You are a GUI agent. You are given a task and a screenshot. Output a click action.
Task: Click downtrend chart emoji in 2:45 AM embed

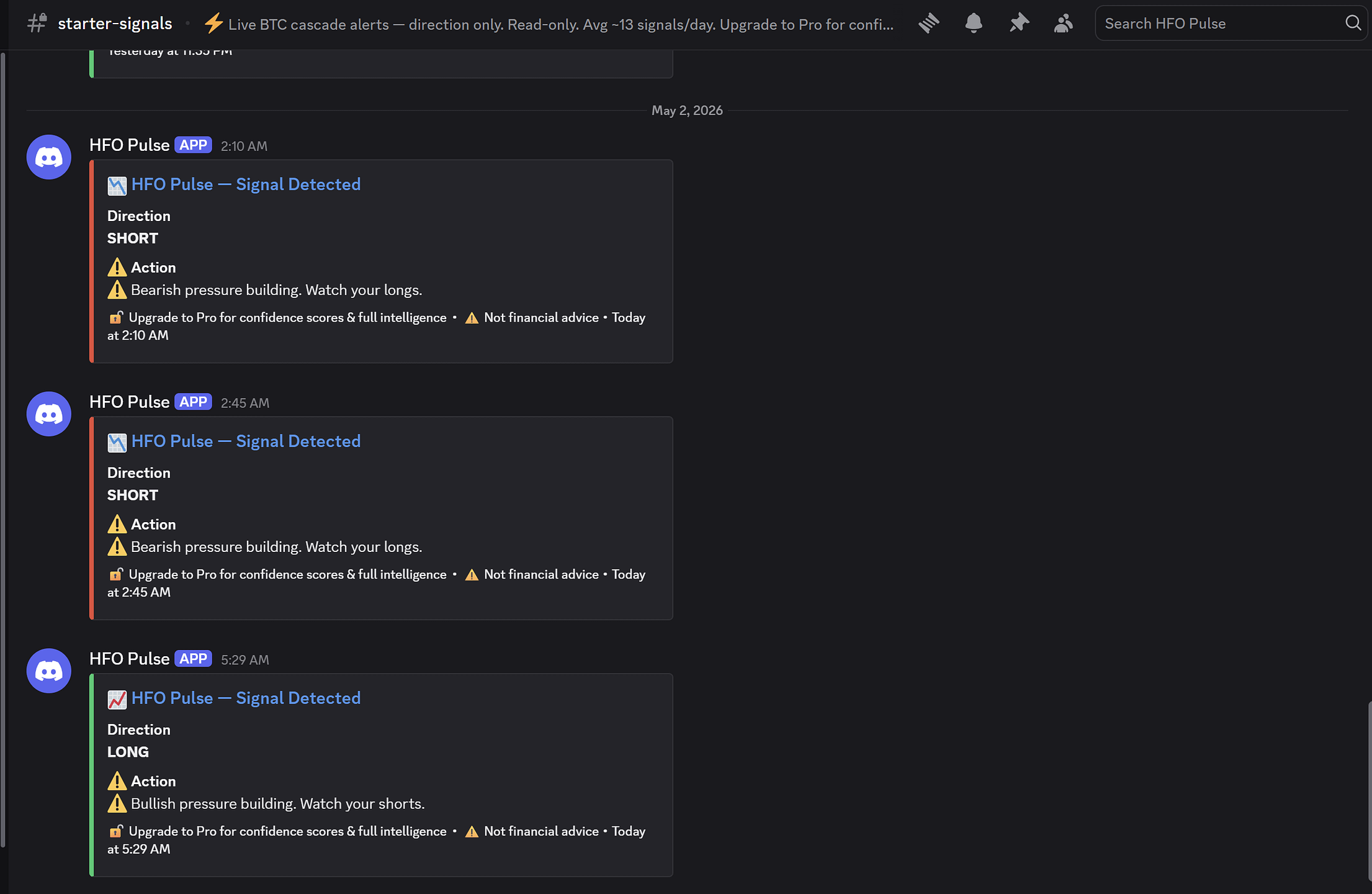pyautogui.click(x=117, y=443)
